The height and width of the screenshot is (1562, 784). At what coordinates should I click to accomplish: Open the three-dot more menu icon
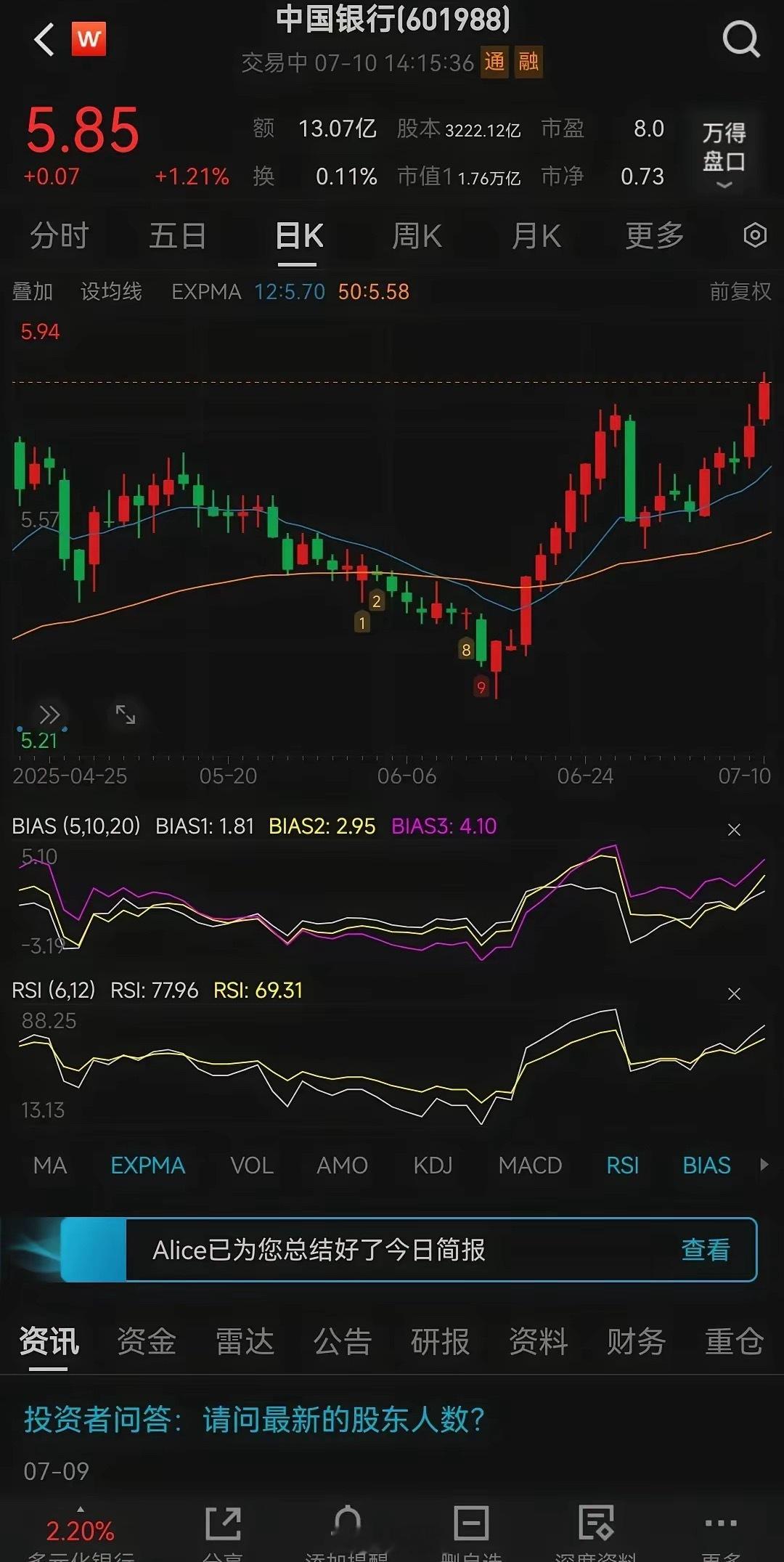[x=721, y=1523]
